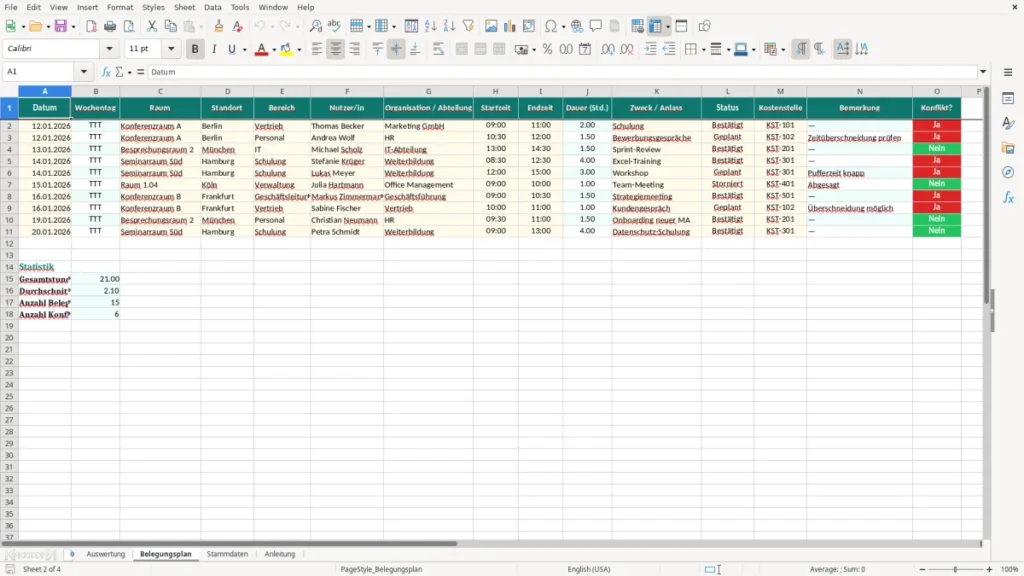This screenshot has height=576, width=1024.
Task: Open the Data menu
Action: point(213,7)
